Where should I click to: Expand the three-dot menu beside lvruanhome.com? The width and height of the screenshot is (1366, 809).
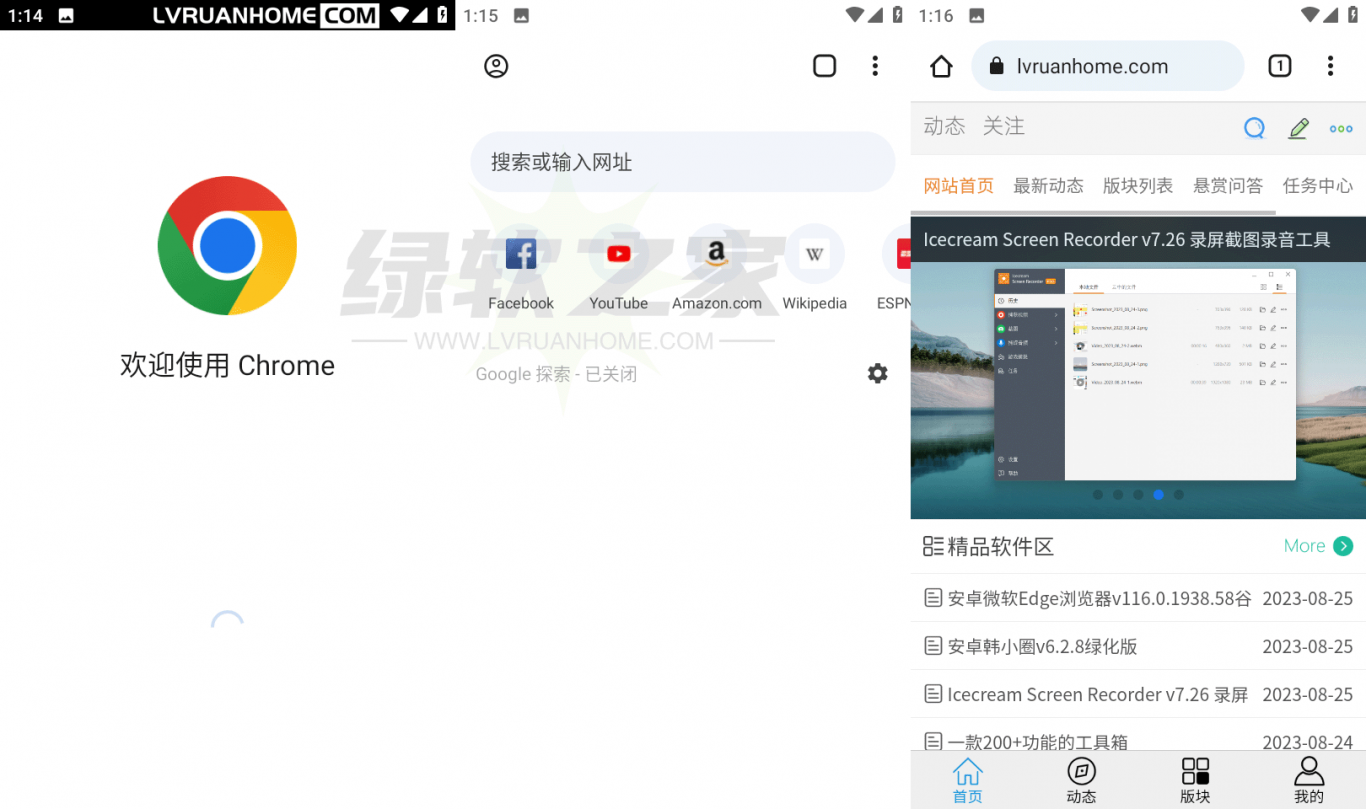(1330, 67)
